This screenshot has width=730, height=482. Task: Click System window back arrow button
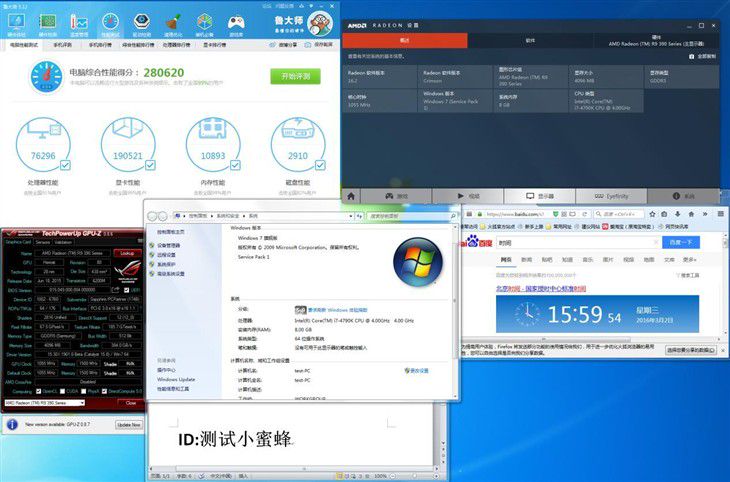152,216
